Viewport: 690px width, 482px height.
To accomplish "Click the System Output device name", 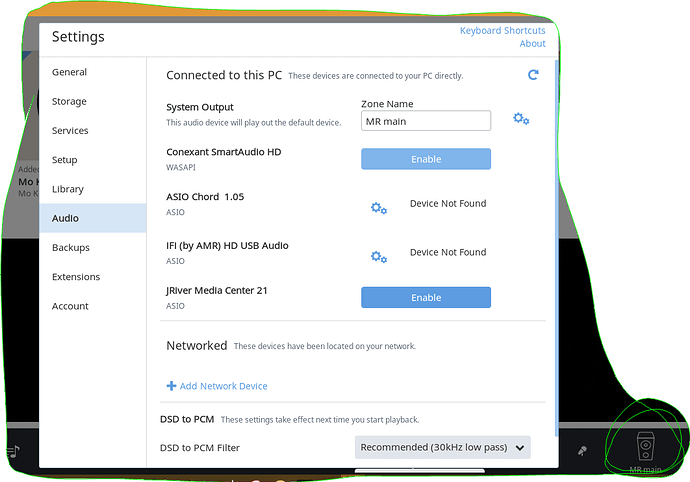I will tap(200, 107).
